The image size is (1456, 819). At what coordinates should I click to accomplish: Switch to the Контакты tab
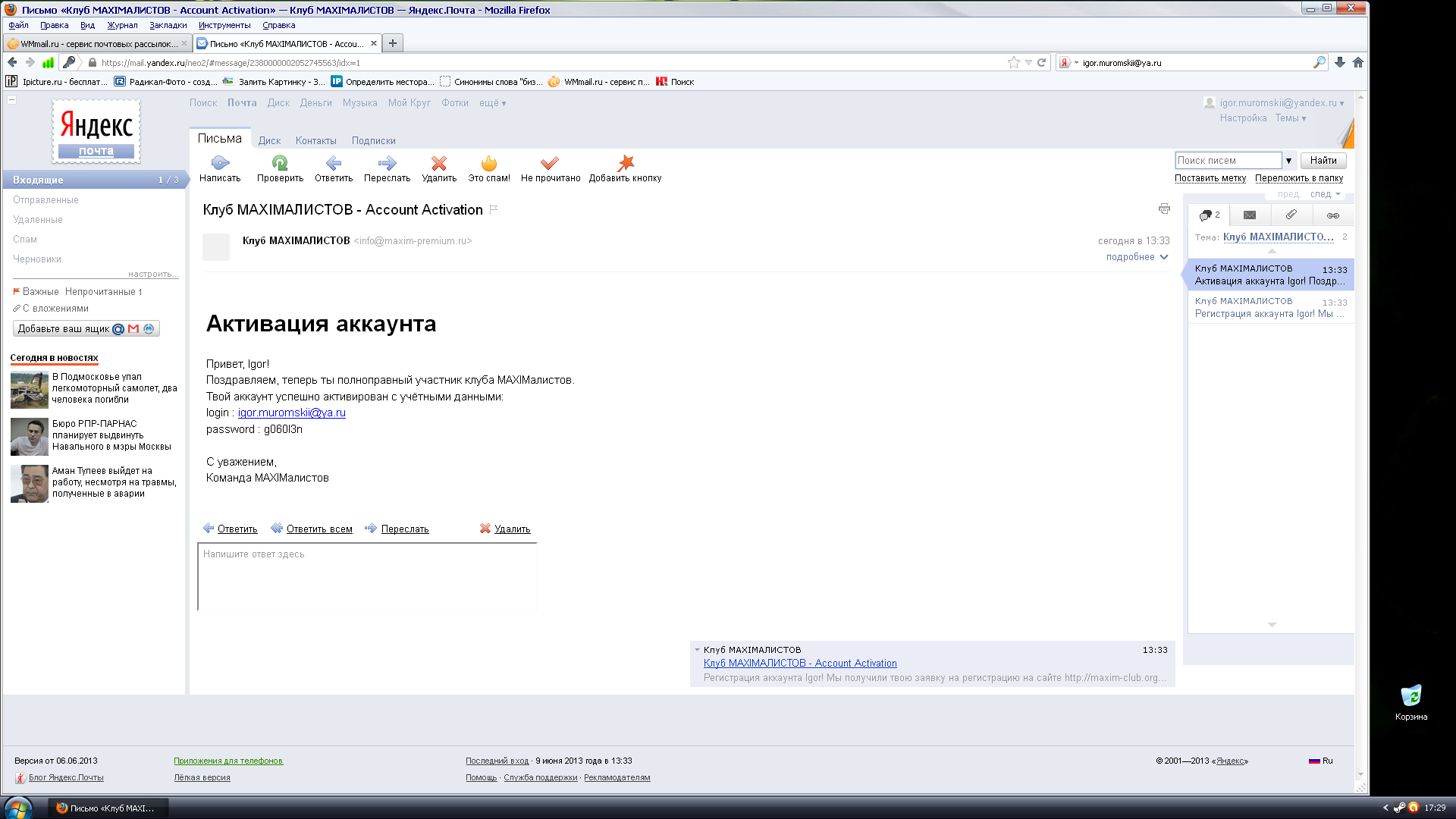(315, 141)
